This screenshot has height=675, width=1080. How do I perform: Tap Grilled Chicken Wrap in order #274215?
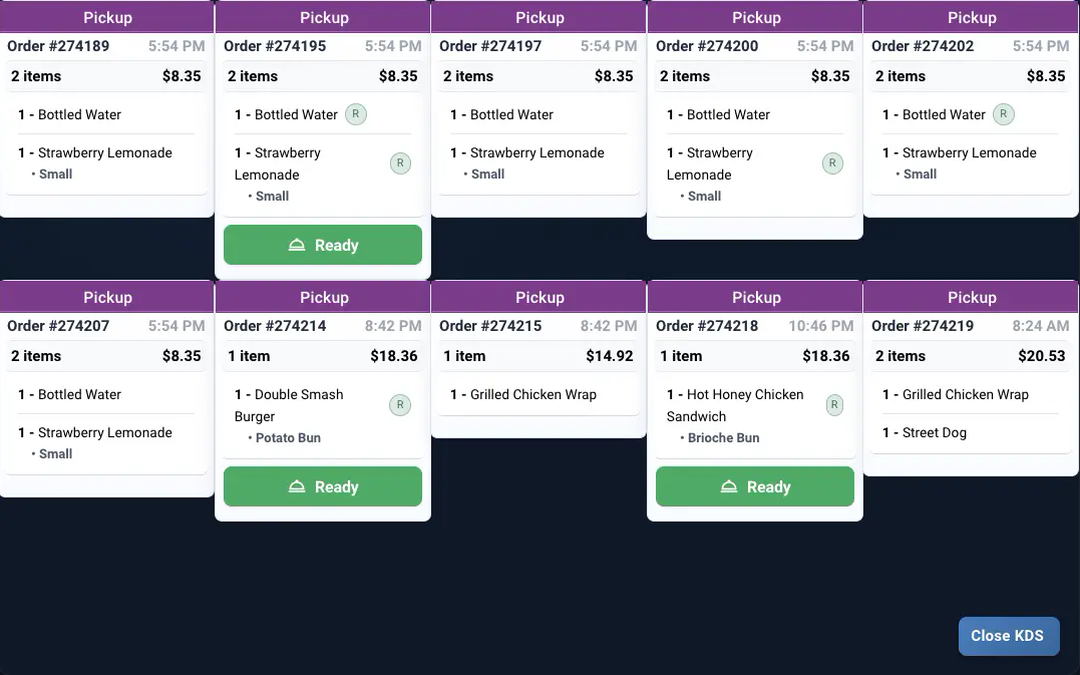coord(533,395)
